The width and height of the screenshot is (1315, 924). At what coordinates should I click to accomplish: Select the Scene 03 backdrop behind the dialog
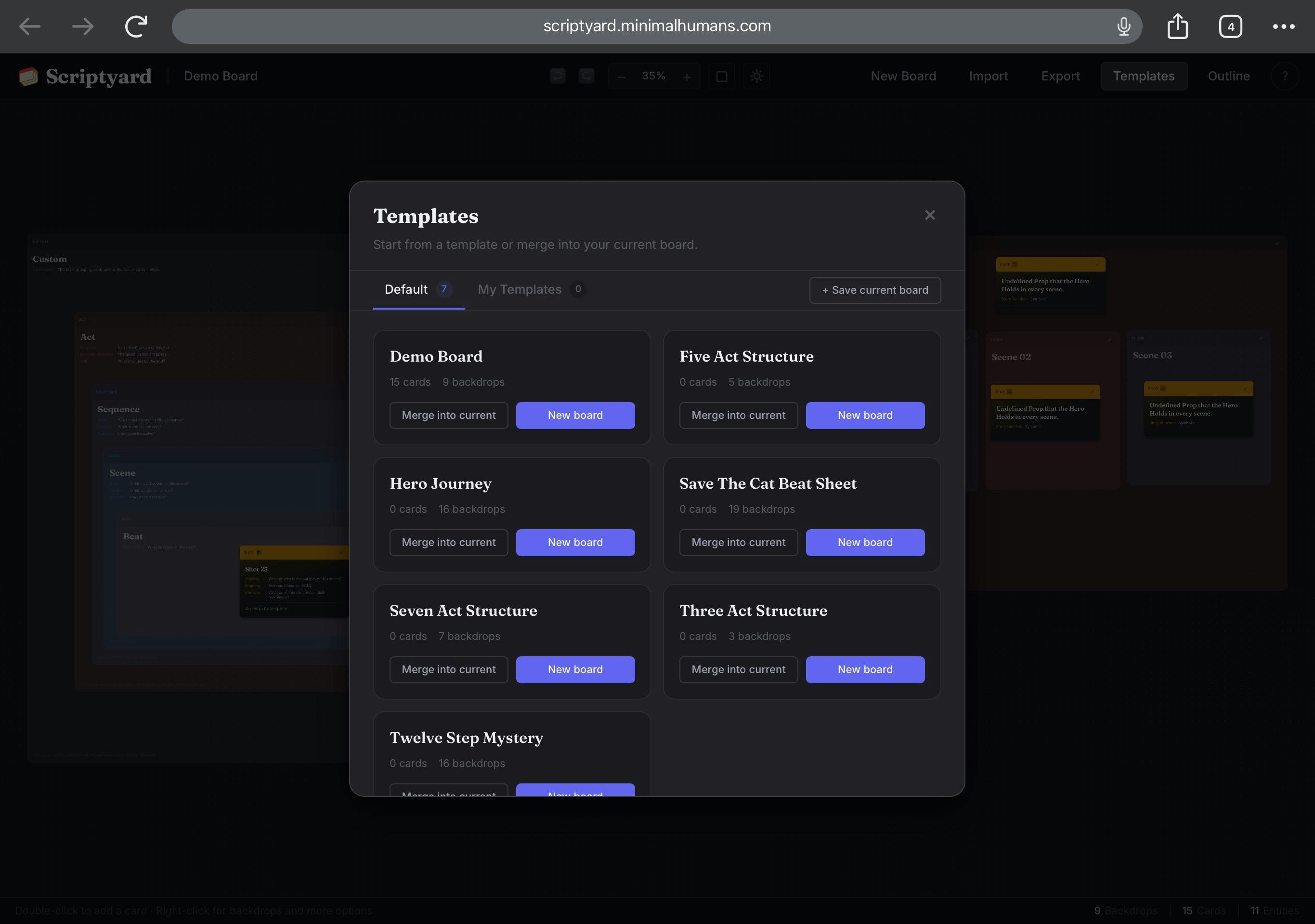click(x=1198, y=408)
